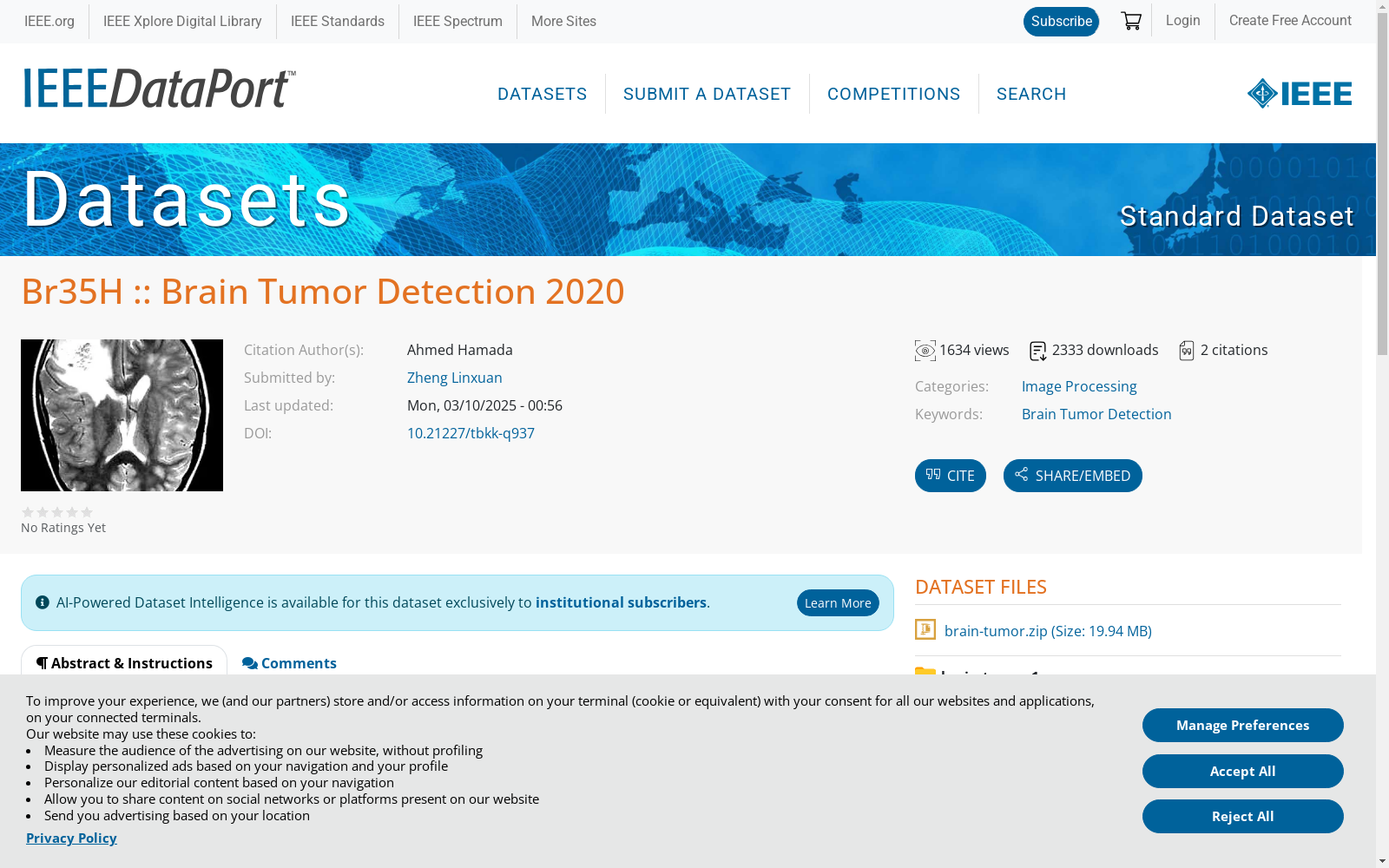Open IEEE Xplore Digital Library link
The height and width of the screenshot is (868, 1389).
point(182,22)
